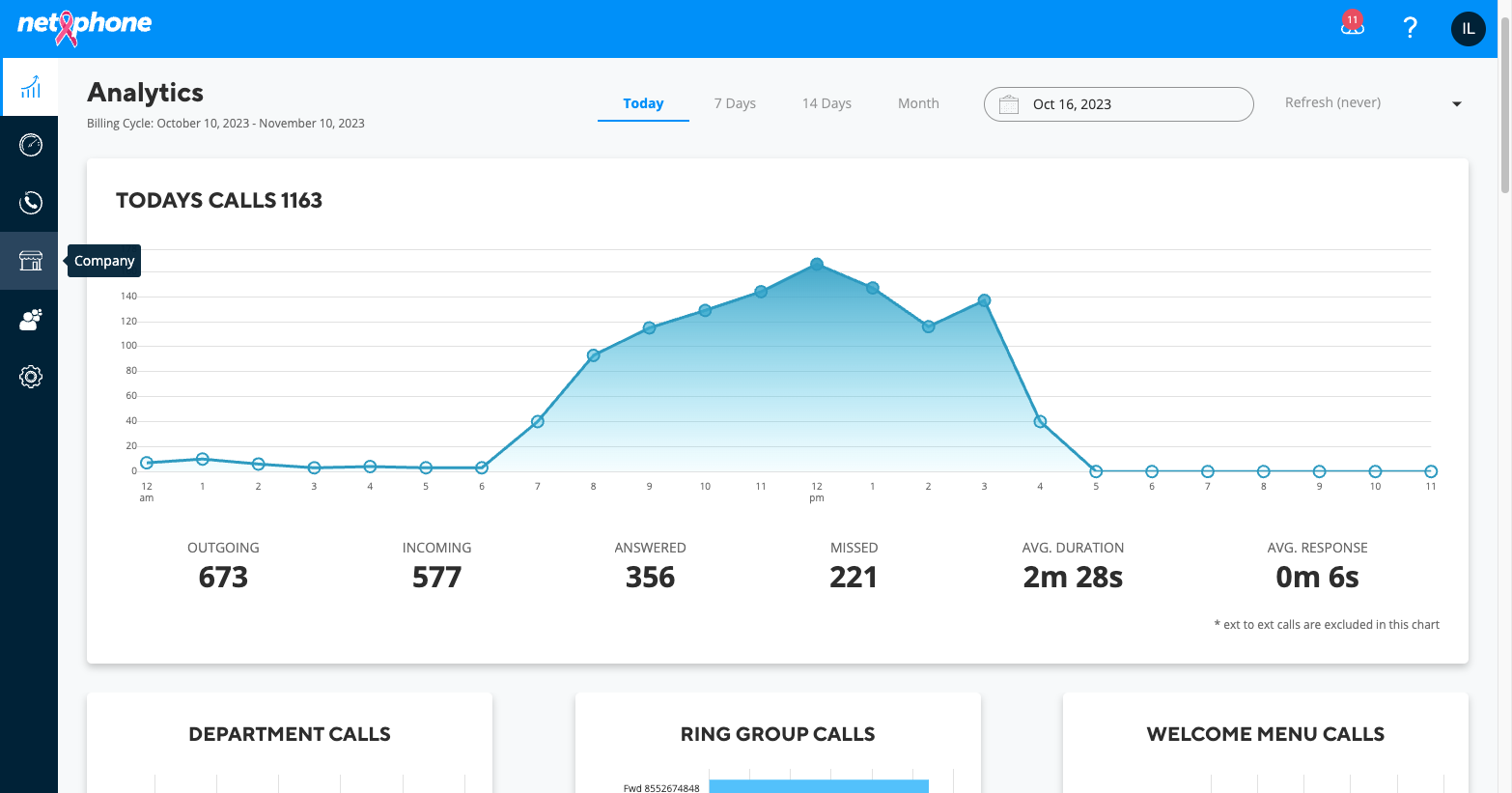The height and width of the screenshot is (793, 1512).
Task: Open the settings gear sidebar icon
Action: (30, 377)
